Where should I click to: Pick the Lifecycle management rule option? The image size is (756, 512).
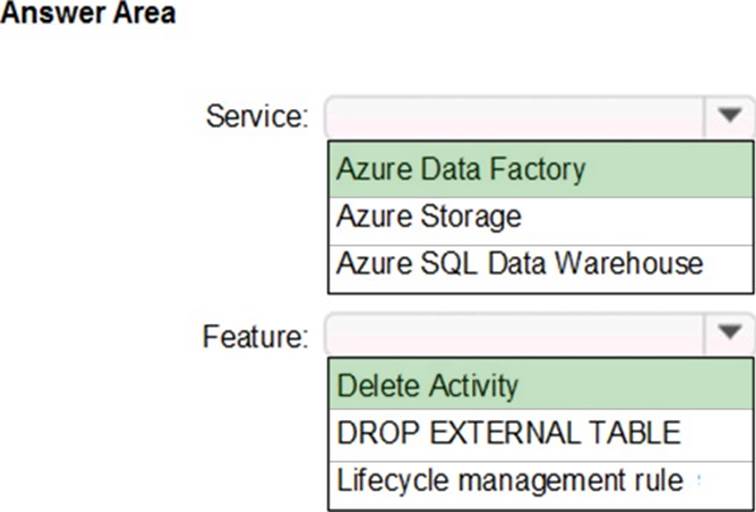pos(510,480)
